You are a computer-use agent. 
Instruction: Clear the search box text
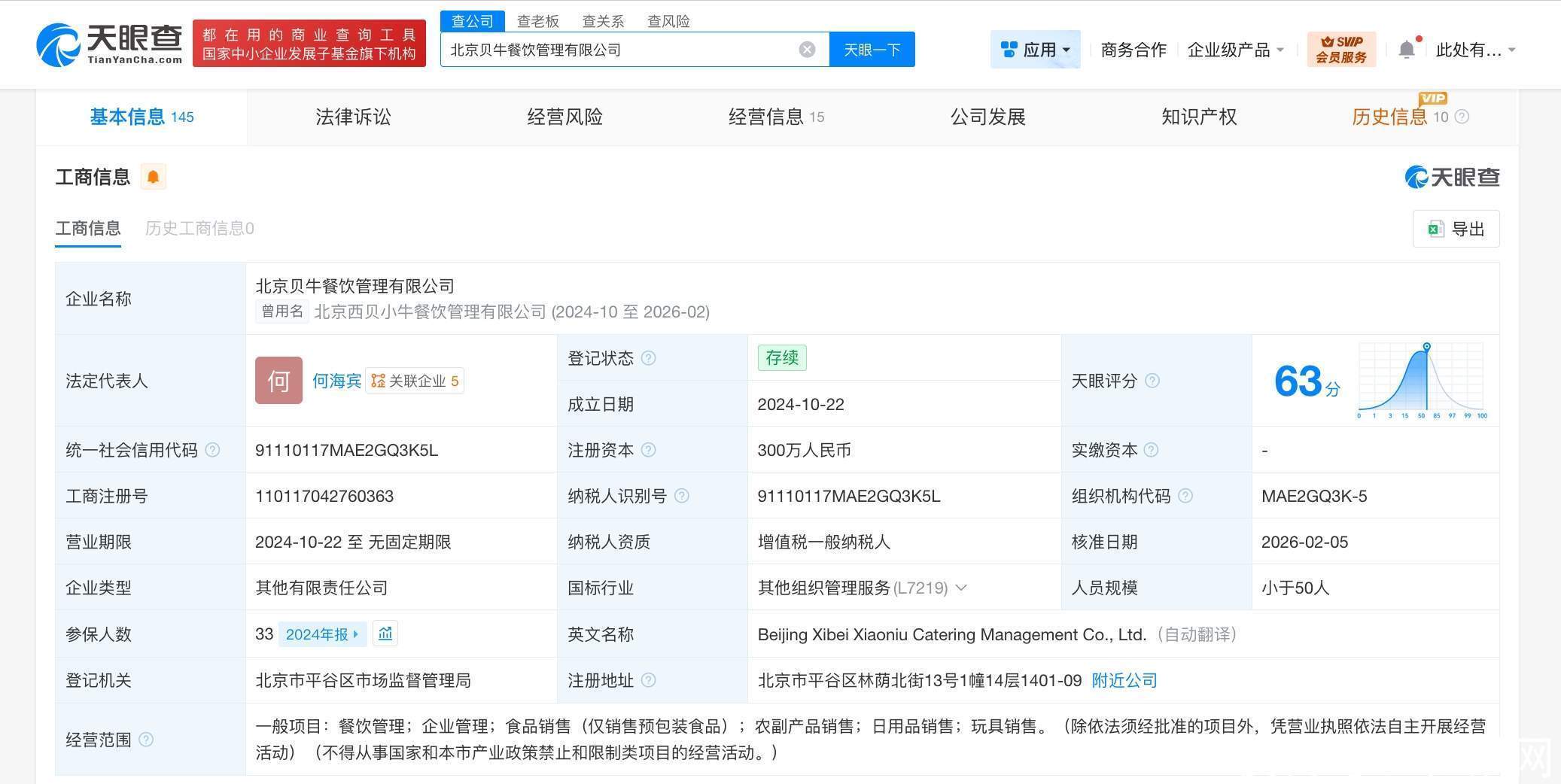(807, 50)
